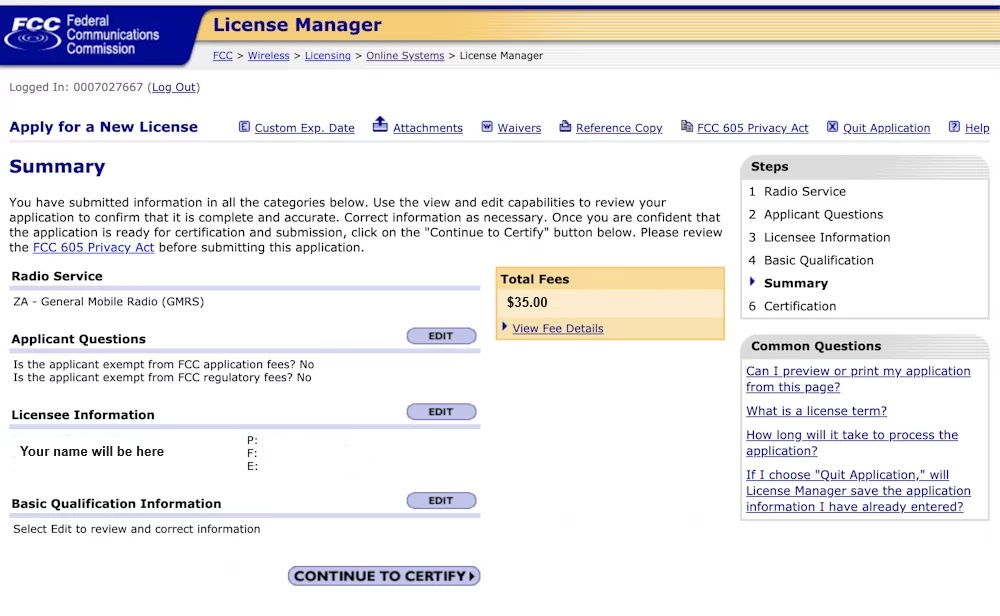Select Certification step in Steps panel

(799, 306)
